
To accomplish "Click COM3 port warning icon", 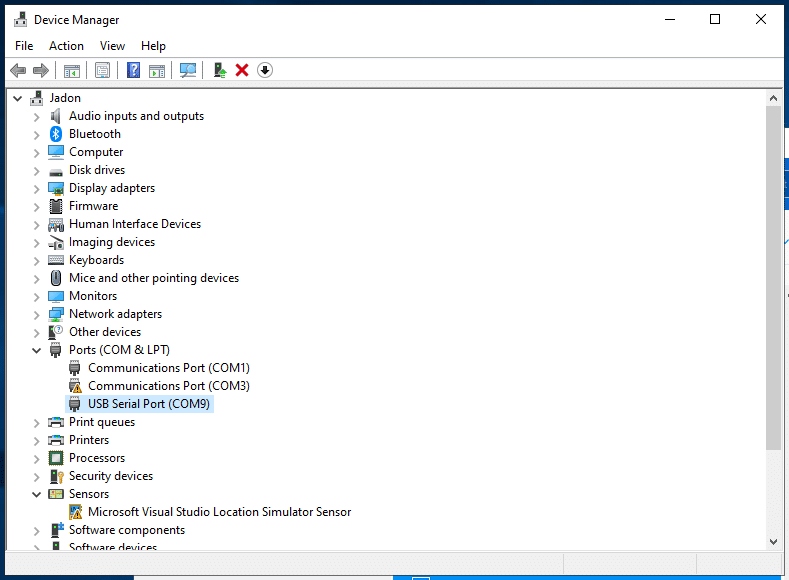I will (x=75, y=386).
